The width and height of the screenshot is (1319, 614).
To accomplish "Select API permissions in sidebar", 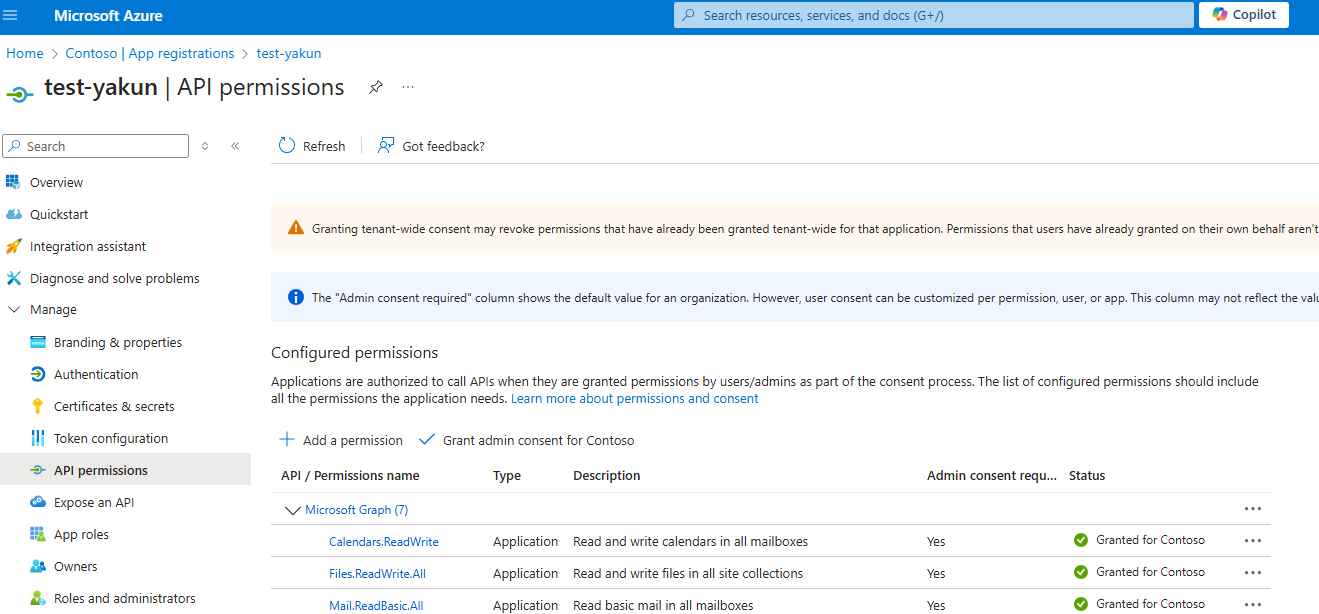I will pos(125,470).
